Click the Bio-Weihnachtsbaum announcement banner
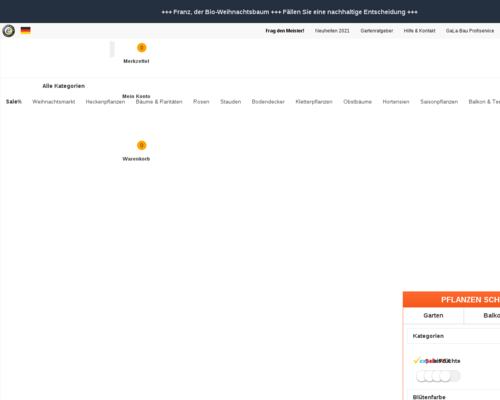500x400 pixels. tap(289, 12)
